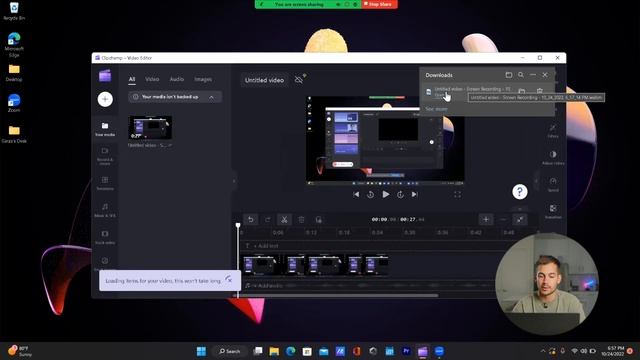Image resolution: width=640 pixels, height=360 pixels.
Task: Zoom in the timeline with plus button
Action: click(x=486, y=220)
